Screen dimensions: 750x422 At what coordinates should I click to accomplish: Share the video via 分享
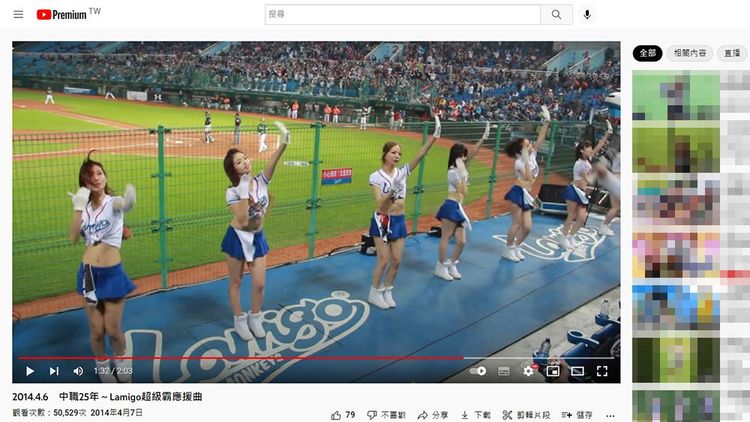[432, 415]
